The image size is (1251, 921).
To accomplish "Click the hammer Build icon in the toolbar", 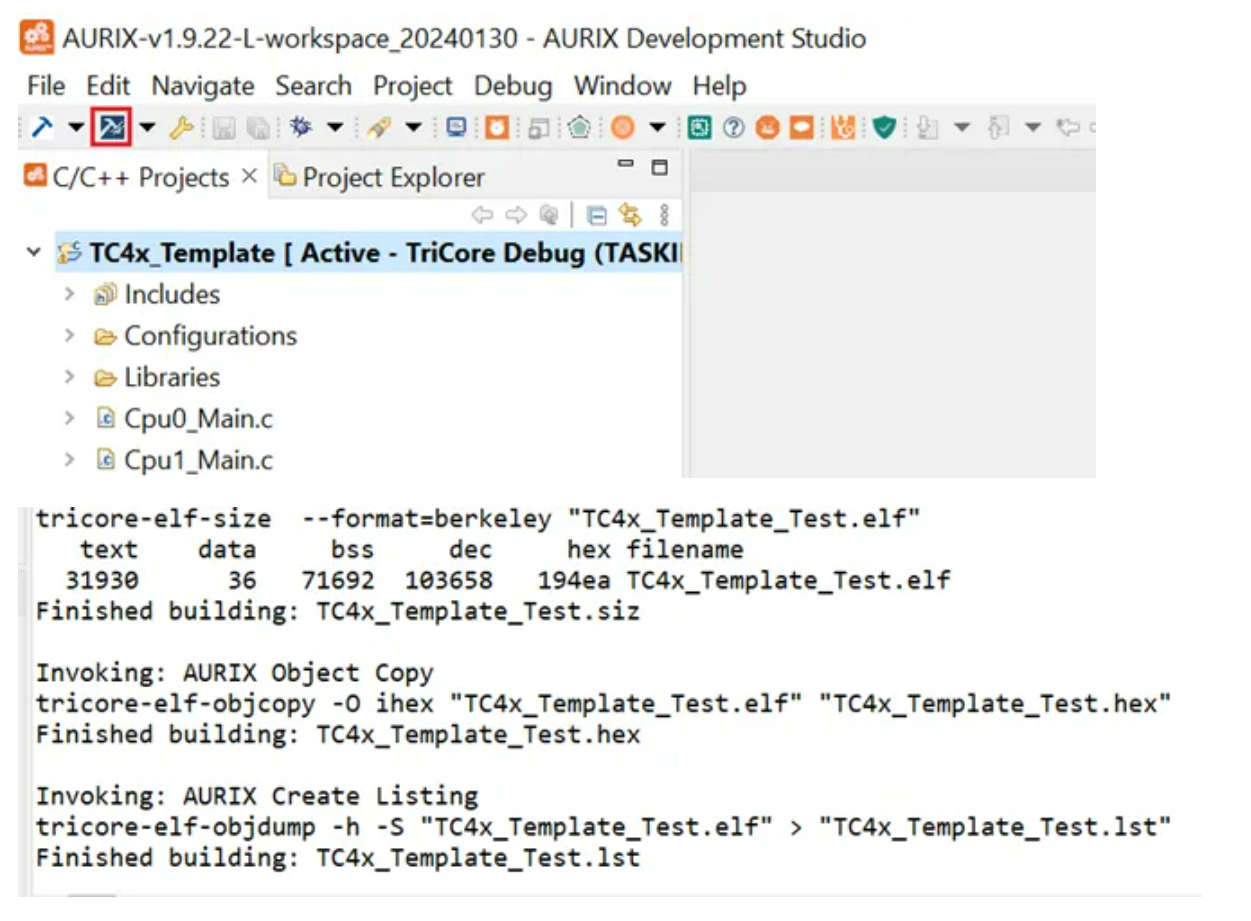I will [x=42, y=127].
